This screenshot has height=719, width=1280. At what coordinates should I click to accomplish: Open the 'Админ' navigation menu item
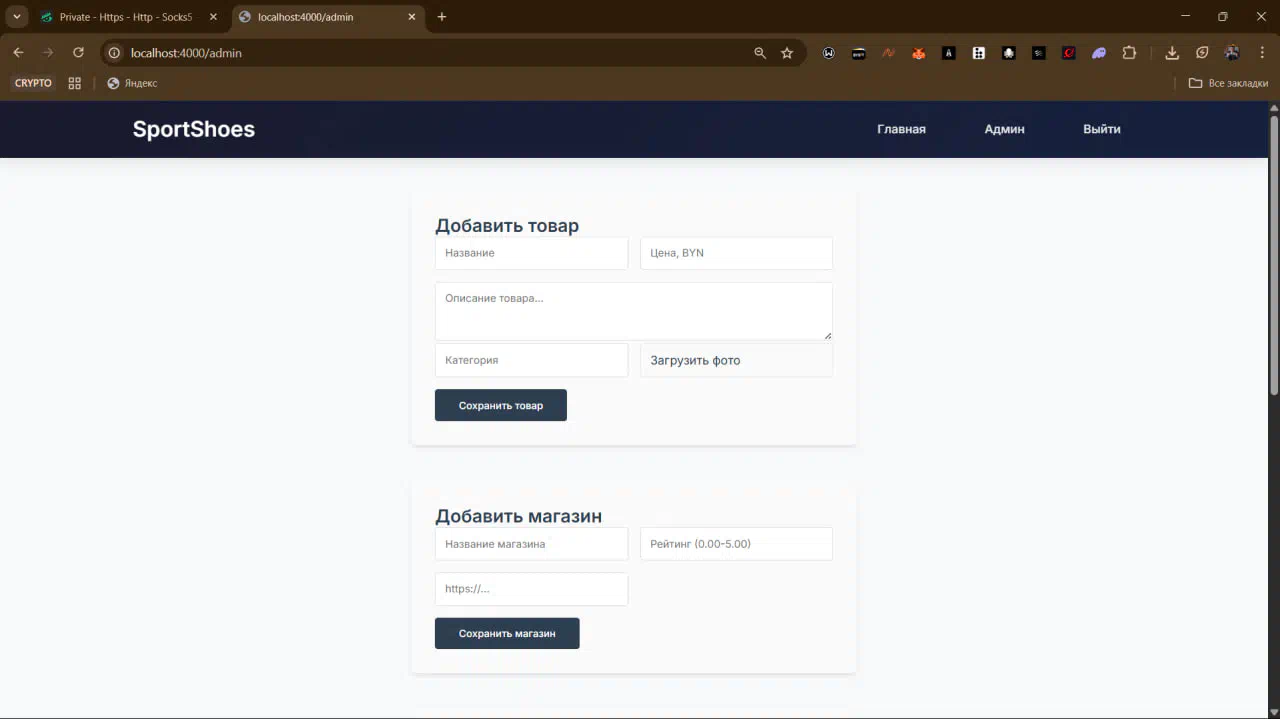pos(1004,129)
